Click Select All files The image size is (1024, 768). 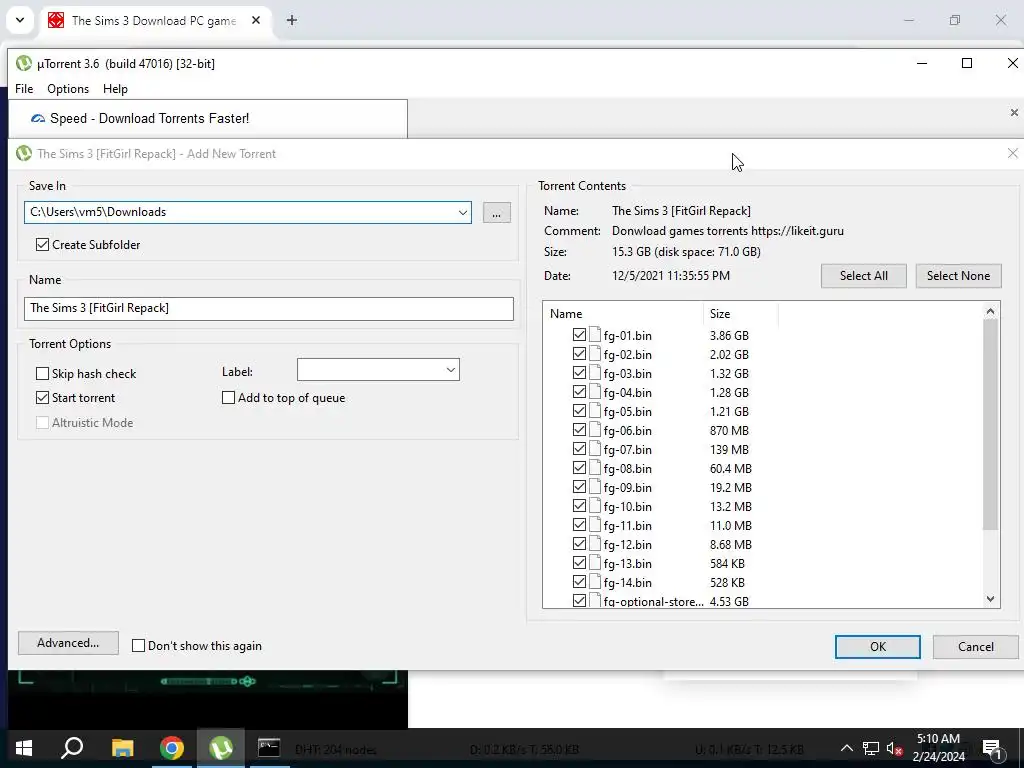(x=863, y=276)
